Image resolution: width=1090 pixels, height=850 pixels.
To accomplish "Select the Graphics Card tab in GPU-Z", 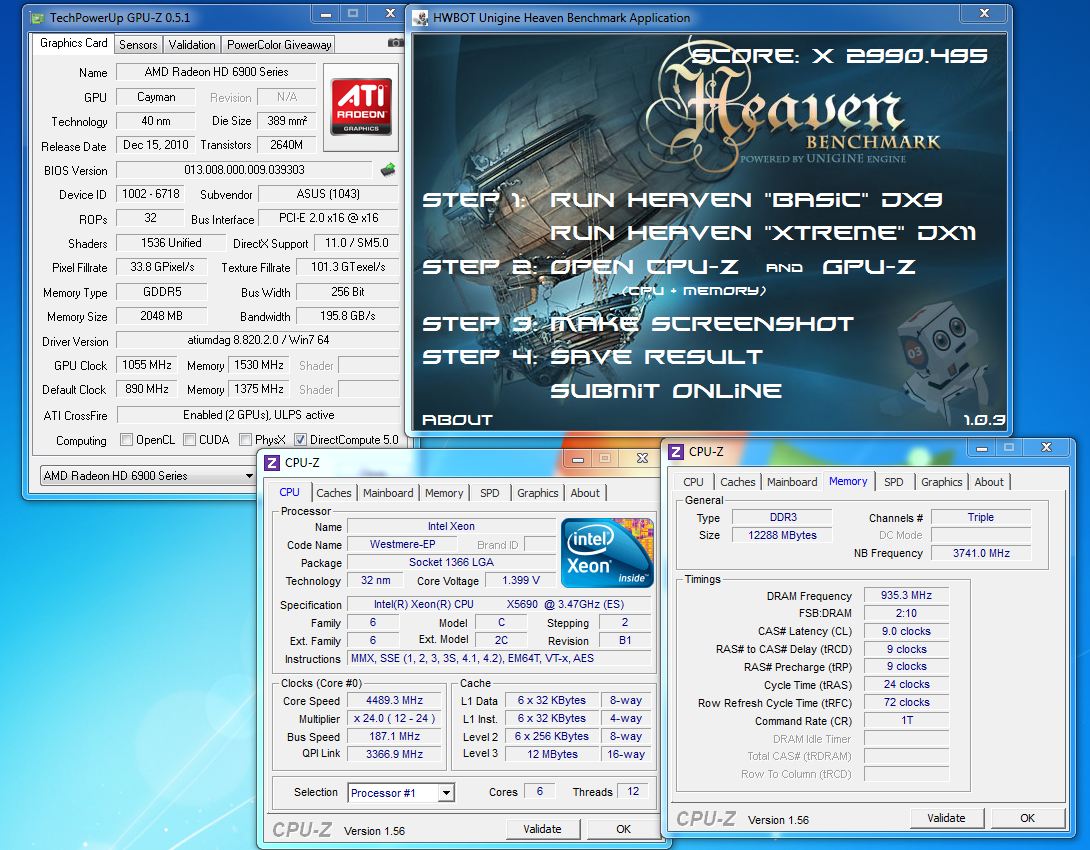I will coord(74,43).
